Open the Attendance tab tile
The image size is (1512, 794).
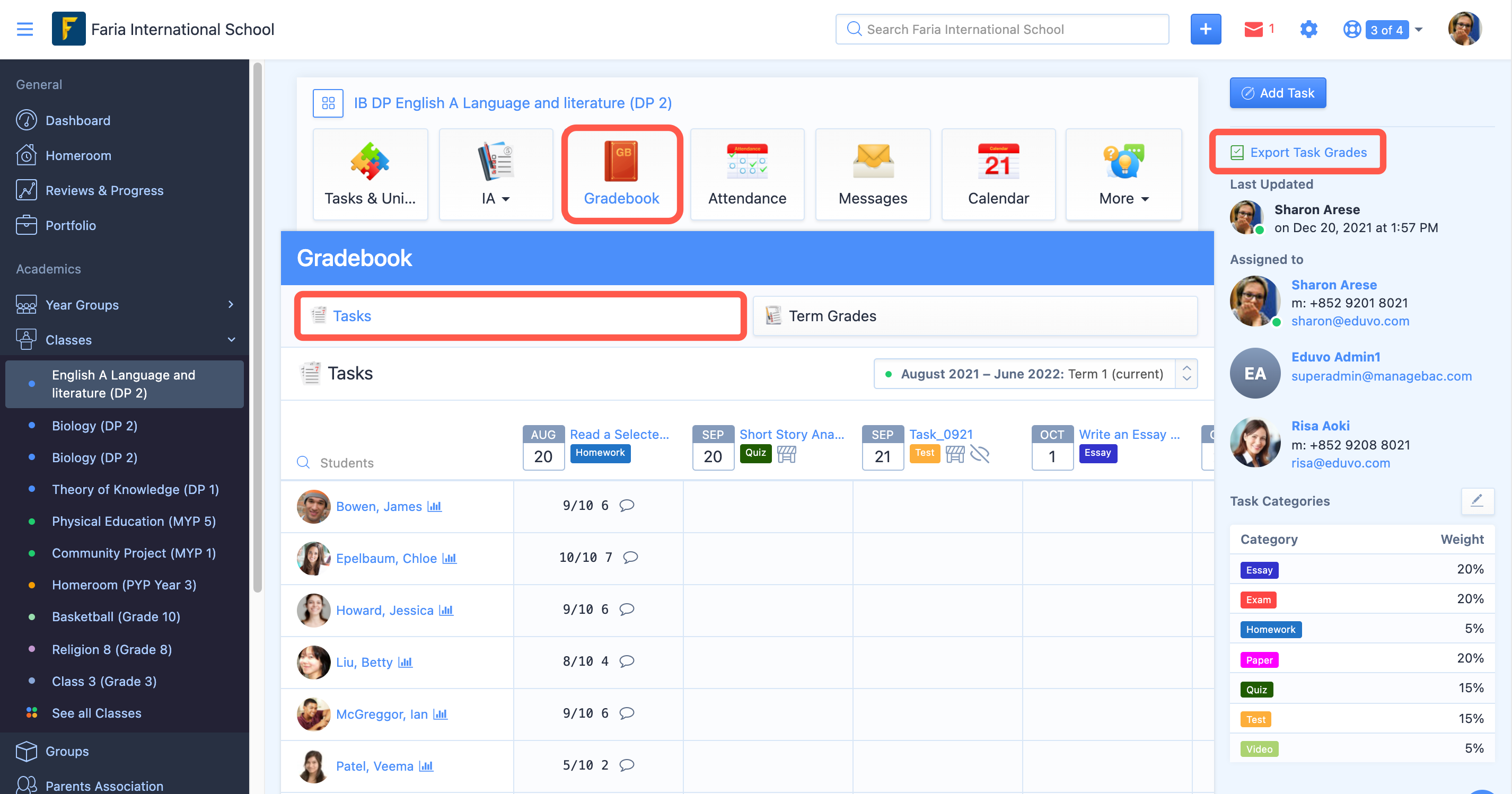click(746, 174)
